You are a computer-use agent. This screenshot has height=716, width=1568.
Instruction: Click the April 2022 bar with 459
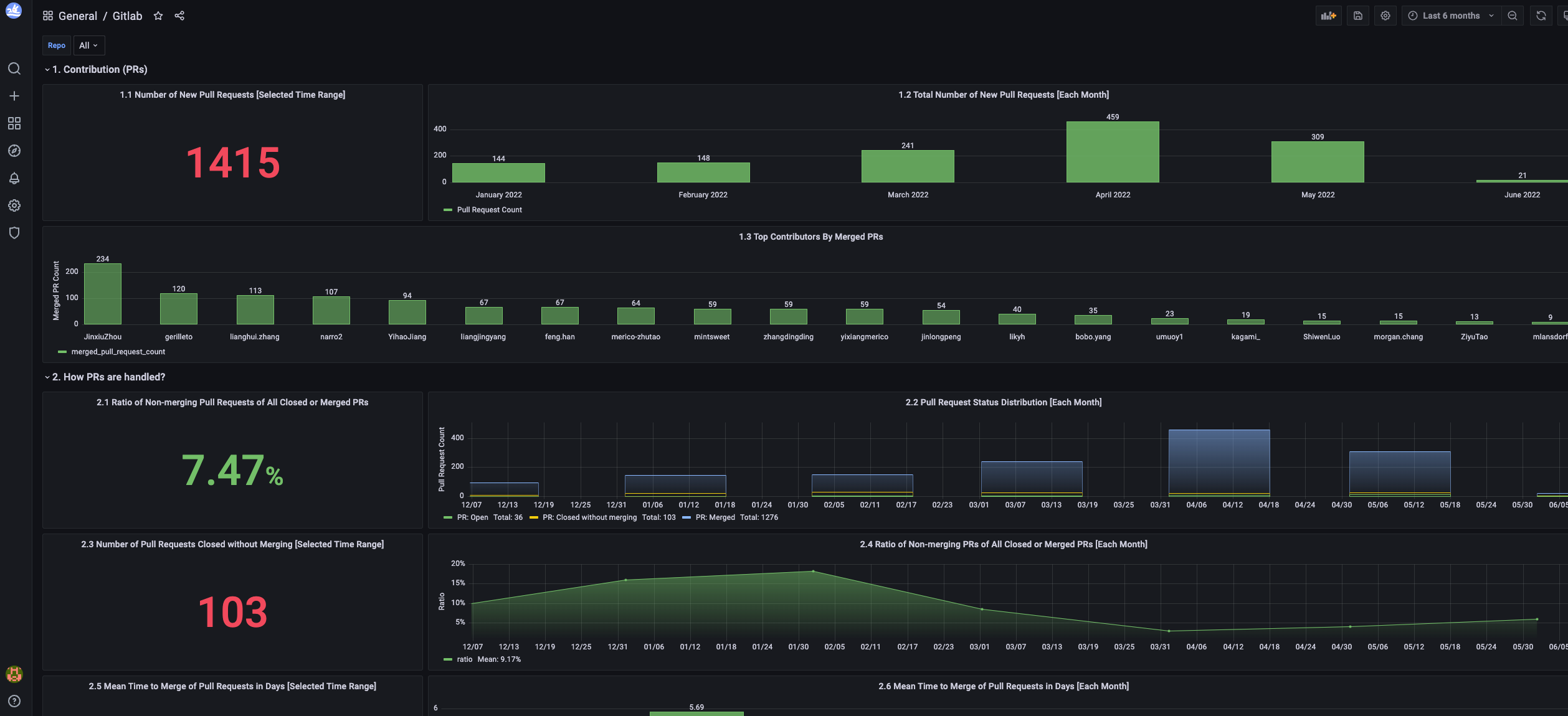pyautogui.click(x=1112, y=153)
